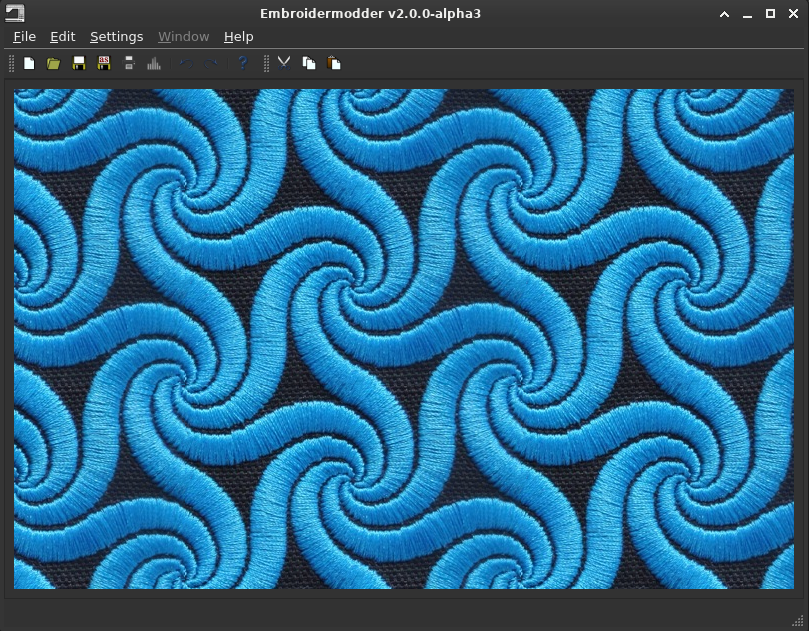Click the file toolbar drag handle

pos(12,63)
